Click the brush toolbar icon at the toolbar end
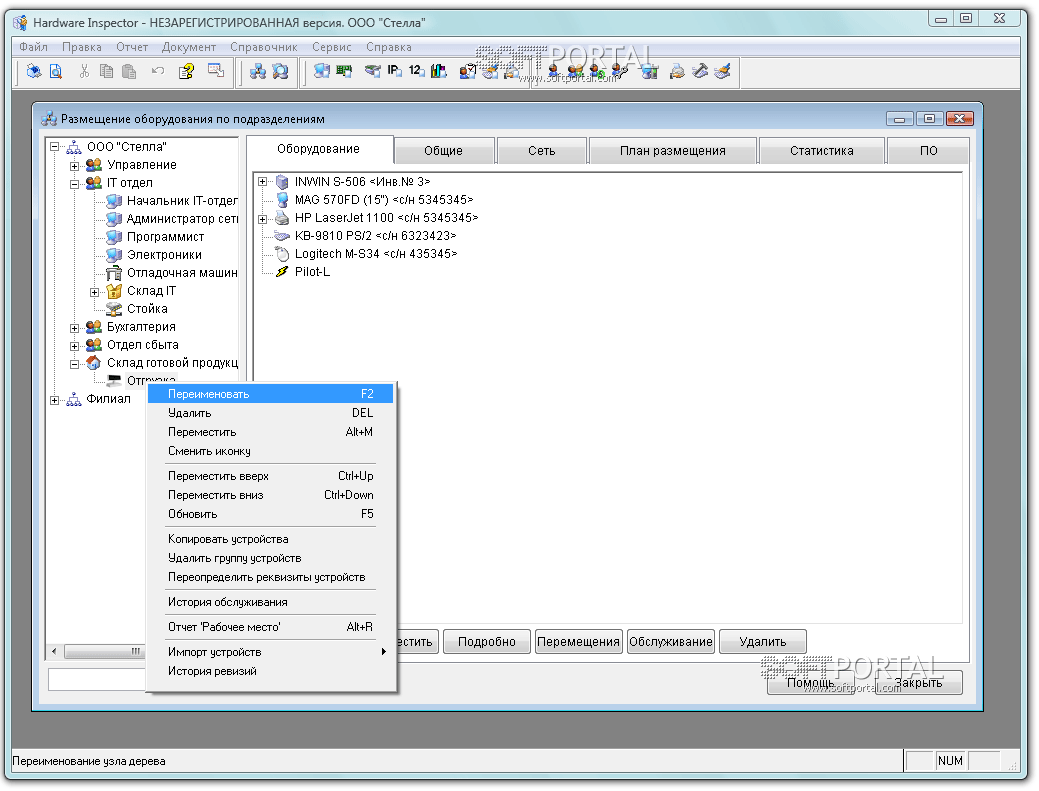1039x791 pixels. click(723, 71)
